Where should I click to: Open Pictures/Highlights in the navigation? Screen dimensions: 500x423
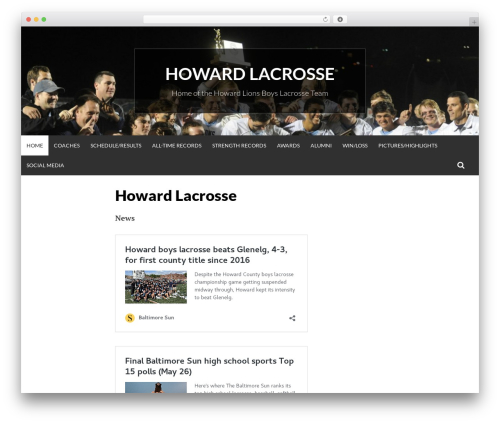[408, 146]
